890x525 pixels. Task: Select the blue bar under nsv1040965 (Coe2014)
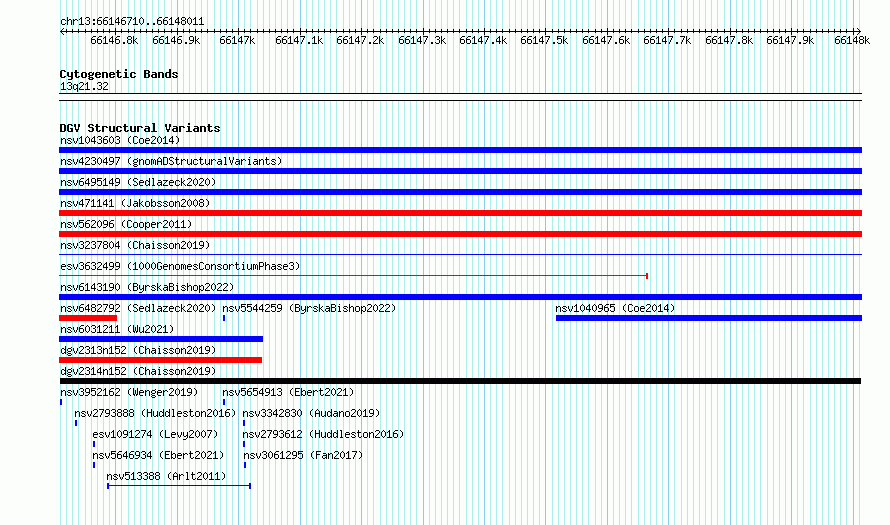(x=709, y=318)
